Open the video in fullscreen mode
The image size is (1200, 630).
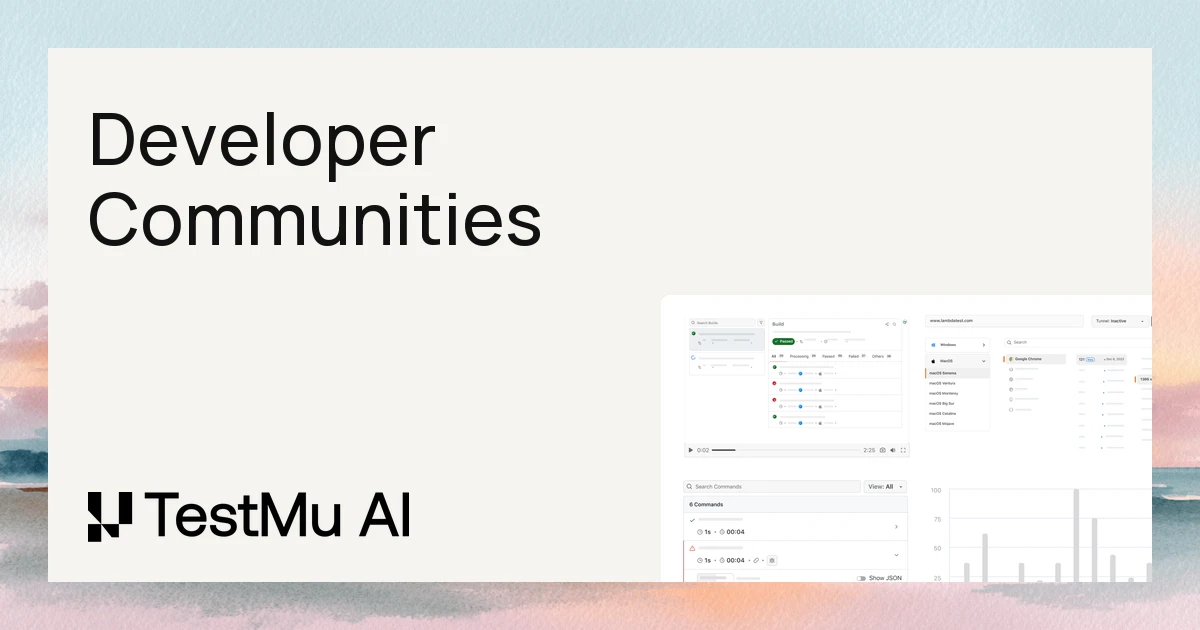pos(903,450)
